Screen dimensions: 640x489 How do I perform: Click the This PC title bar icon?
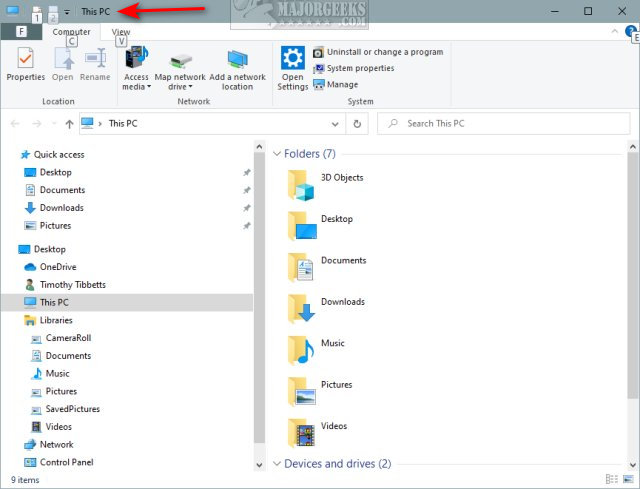(x=12, y=10)
